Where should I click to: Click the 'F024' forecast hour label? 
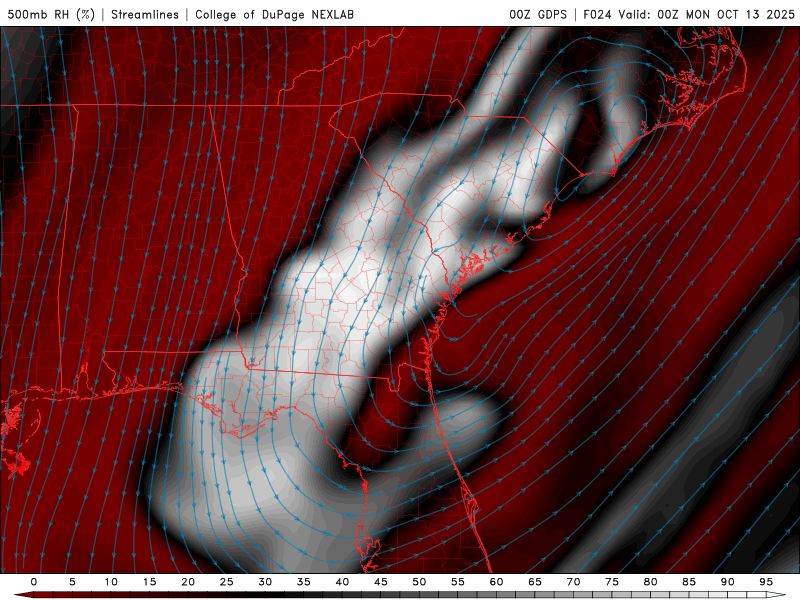pos(597,14)
